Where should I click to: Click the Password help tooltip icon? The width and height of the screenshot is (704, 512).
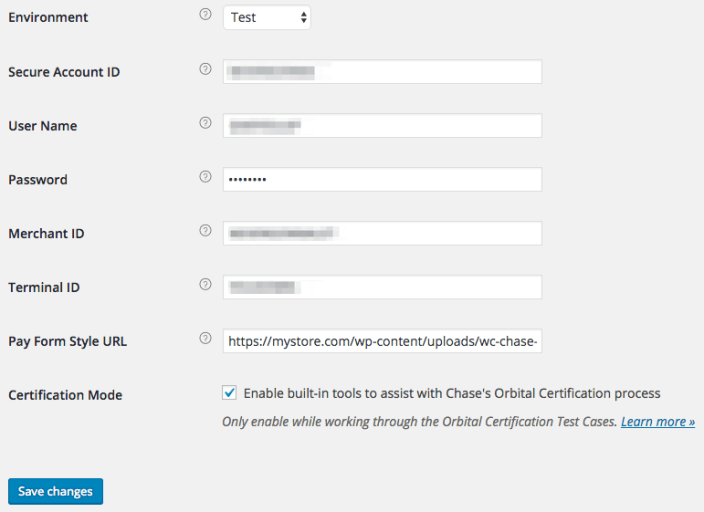(x=205, y=177)
